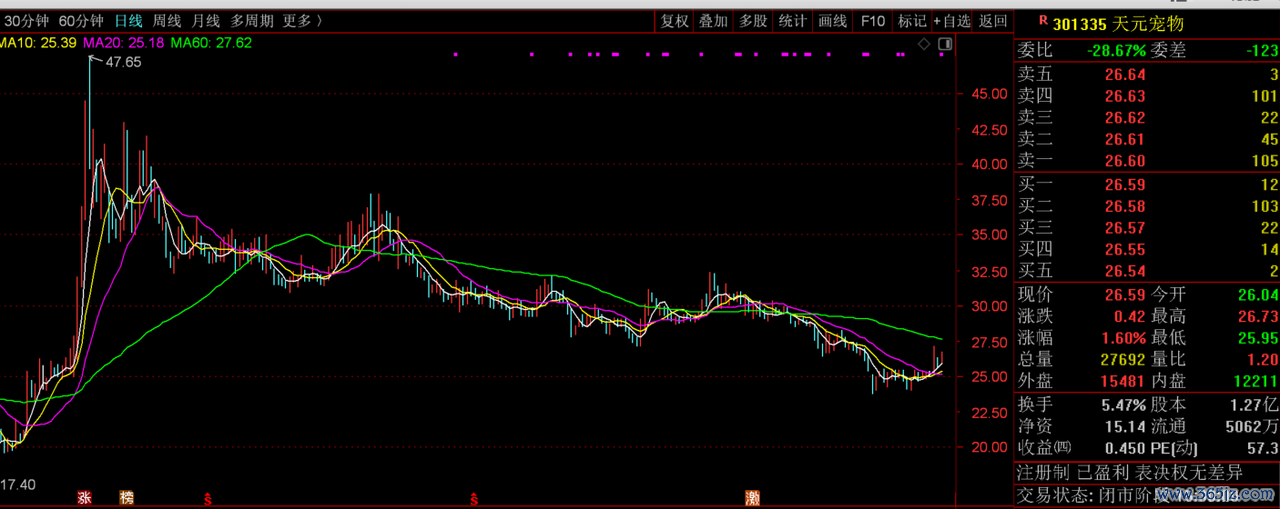This screenshot has height=509, width=1280.
Task: Toggle the 多股 multi-stock view
Action: coord(753,21)
